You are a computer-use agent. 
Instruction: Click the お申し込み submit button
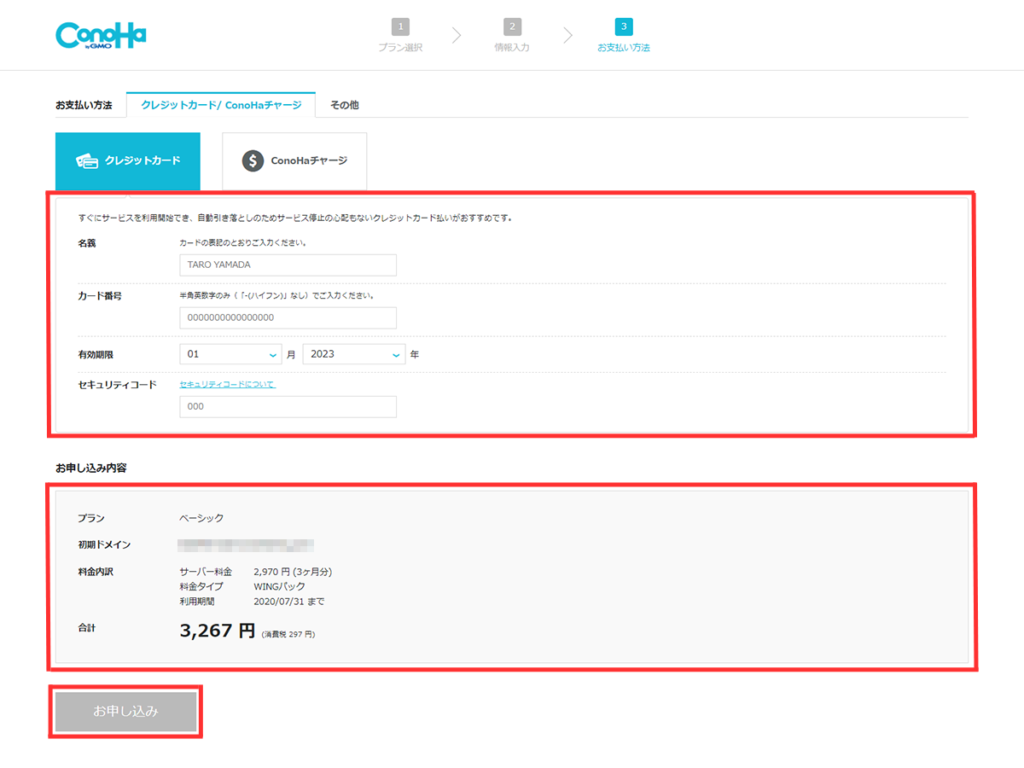coord(125,711)
